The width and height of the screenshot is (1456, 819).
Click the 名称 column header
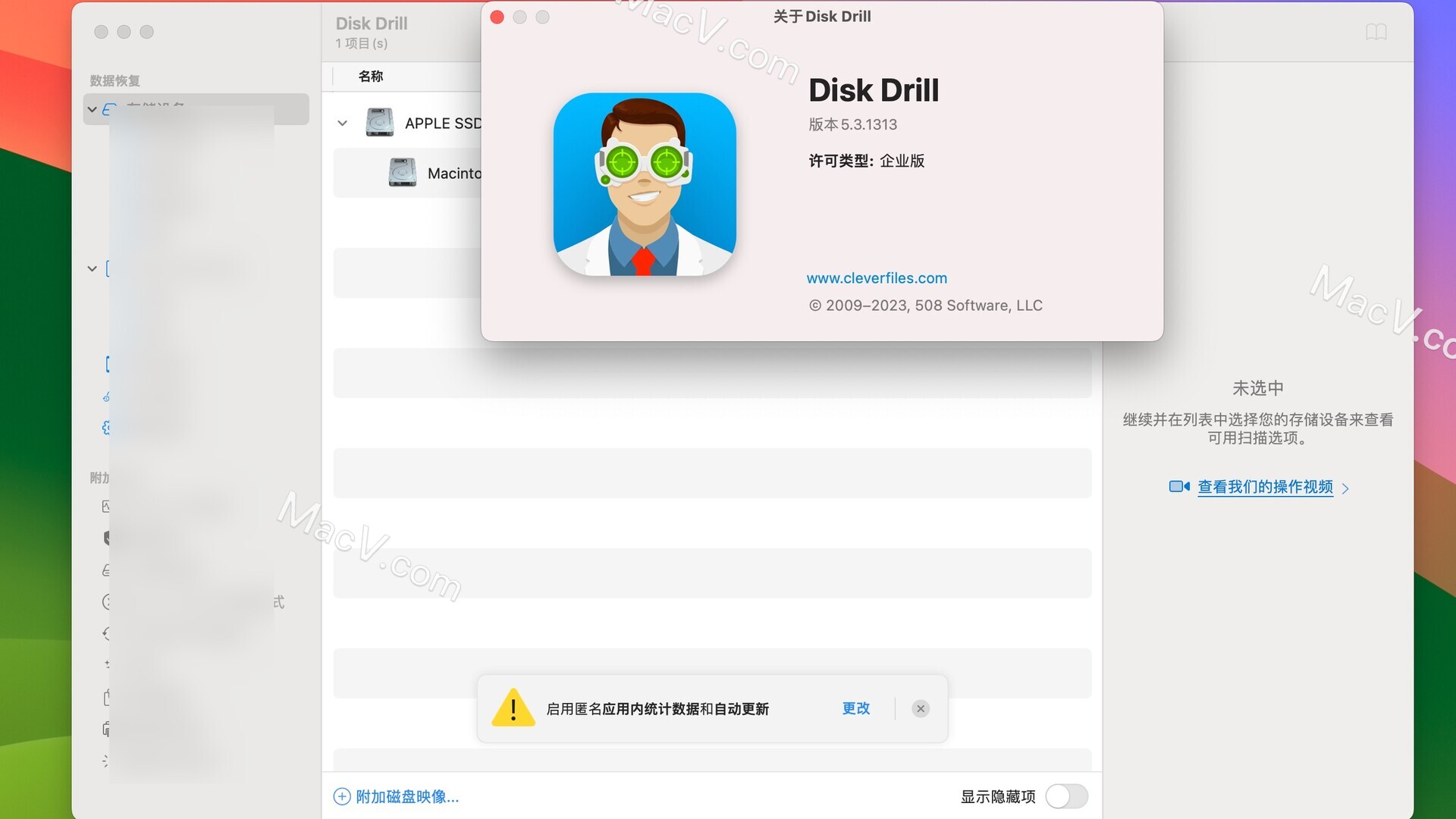371,76
